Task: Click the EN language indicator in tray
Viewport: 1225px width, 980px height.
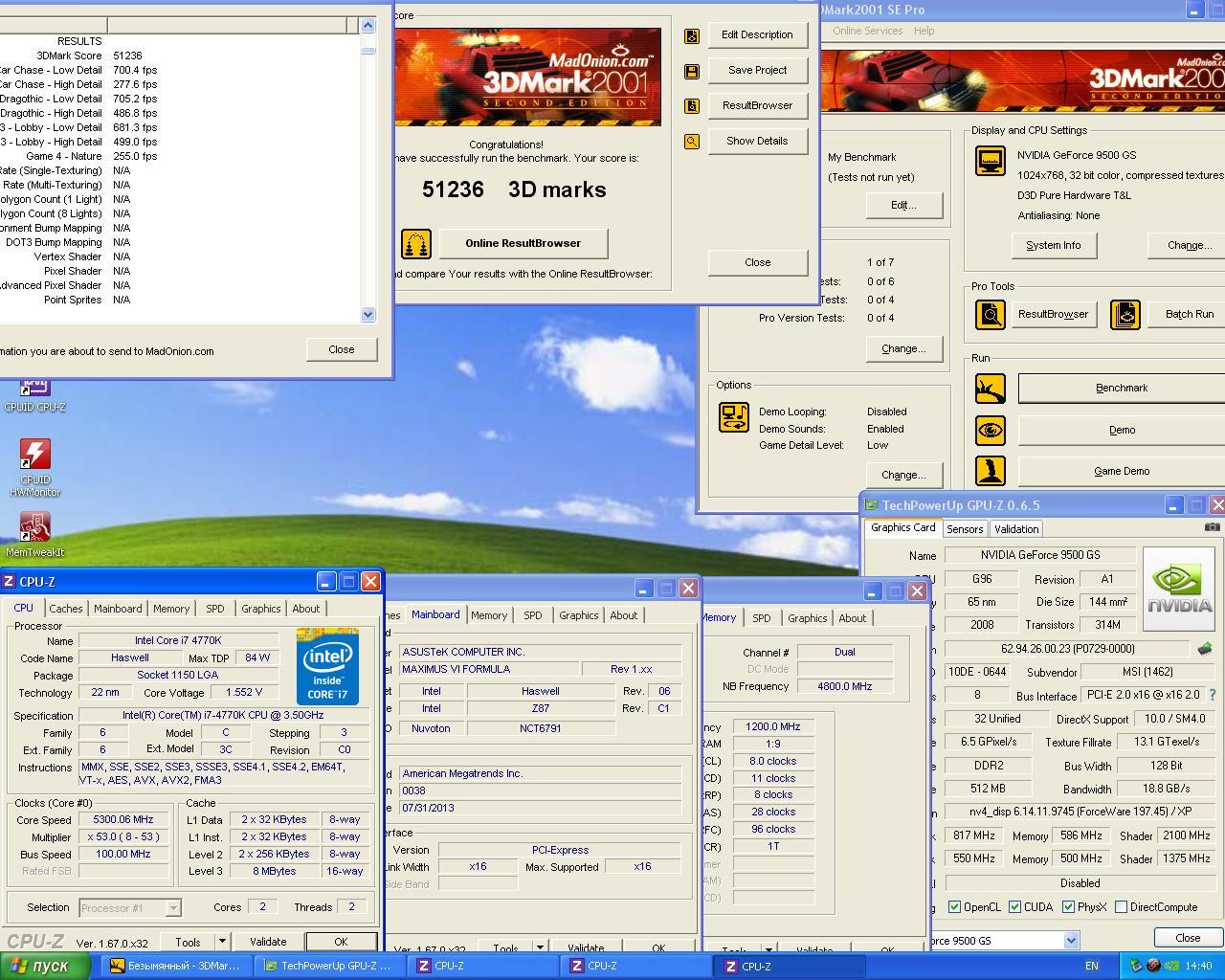Action: click(x=1092, y=967)
